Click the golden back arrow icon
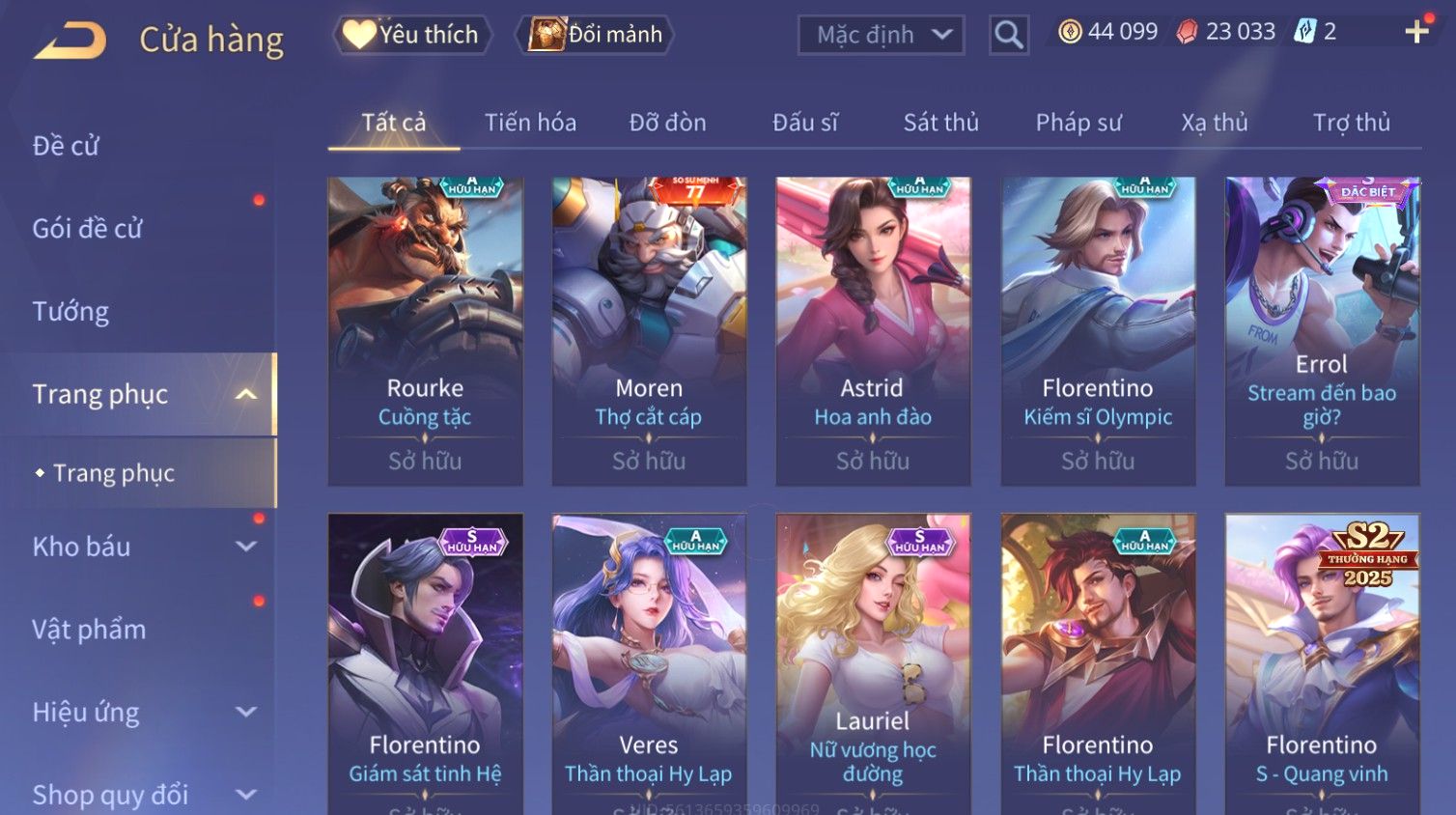The image size is (1456, 815). coord(70,41)
